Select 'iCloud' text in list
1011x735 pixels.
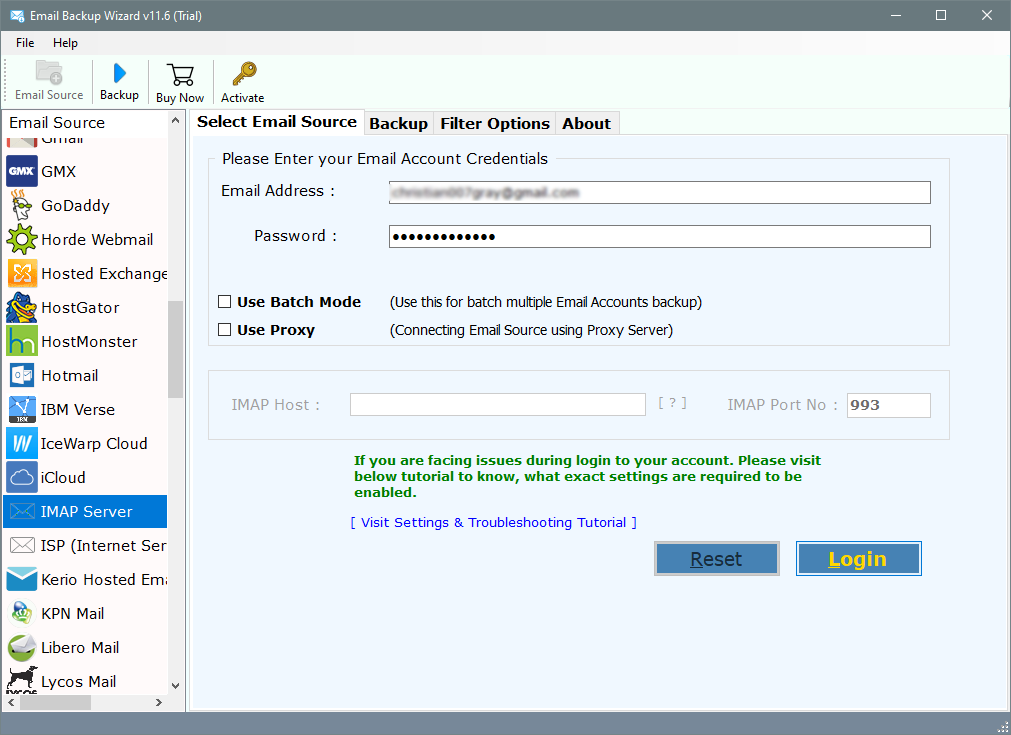tap(63, 478)
